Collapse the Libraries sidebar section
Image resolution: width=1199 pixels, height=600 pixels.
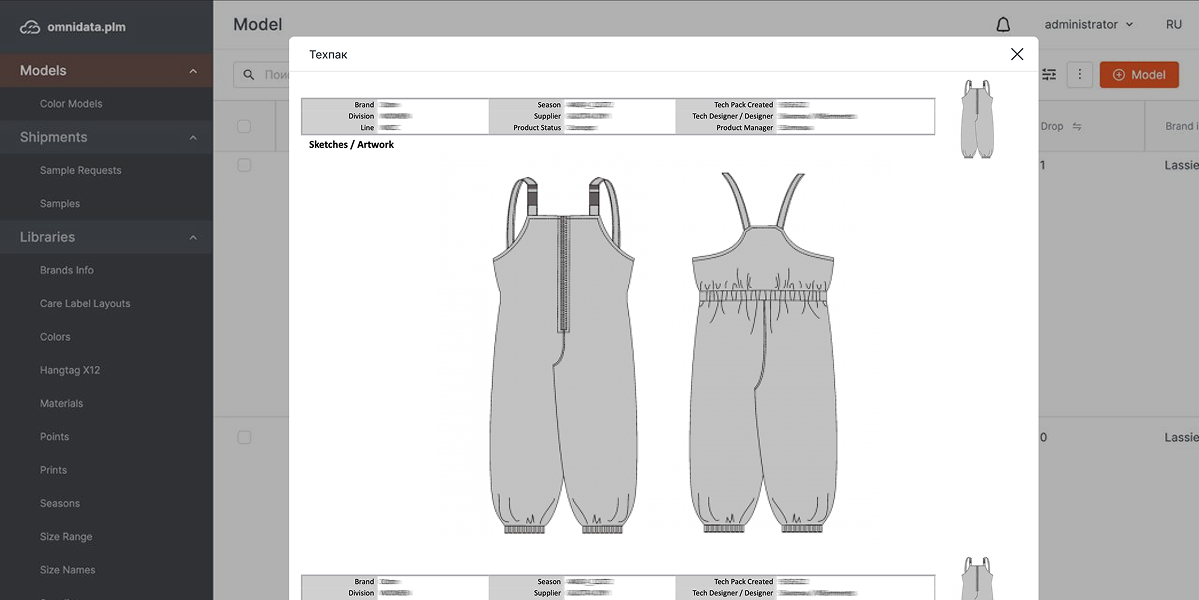193,238
